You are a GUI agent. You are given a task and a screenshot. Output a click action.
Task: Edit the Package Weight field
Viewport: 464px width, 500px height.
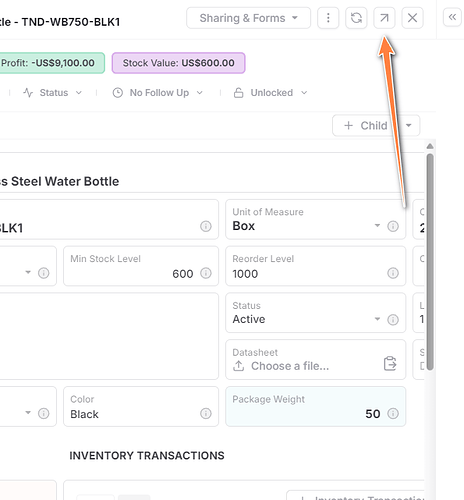point(316,406)
